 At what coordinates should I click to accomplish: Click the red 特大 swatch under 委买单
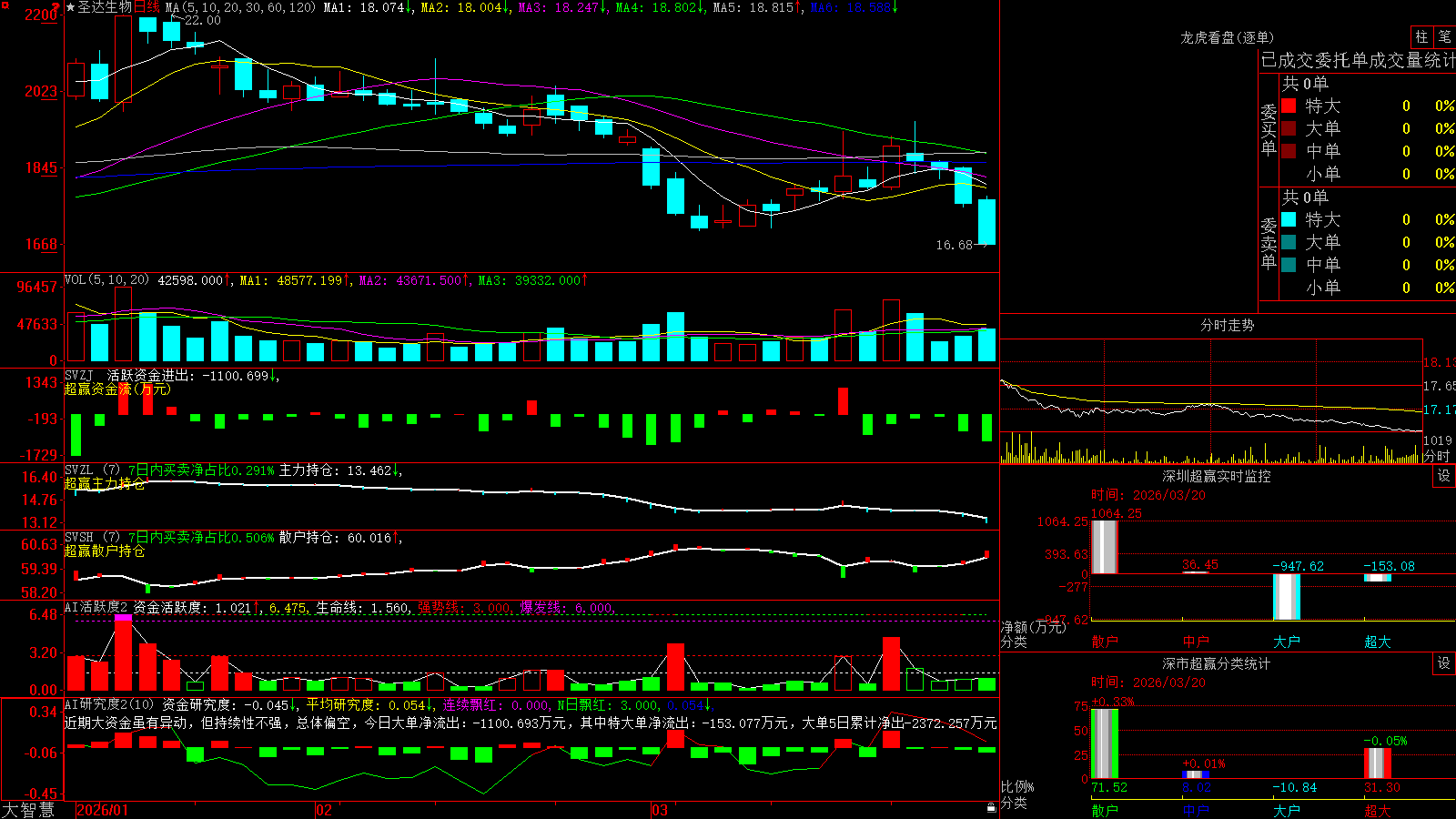click(x=1289, y=106)
